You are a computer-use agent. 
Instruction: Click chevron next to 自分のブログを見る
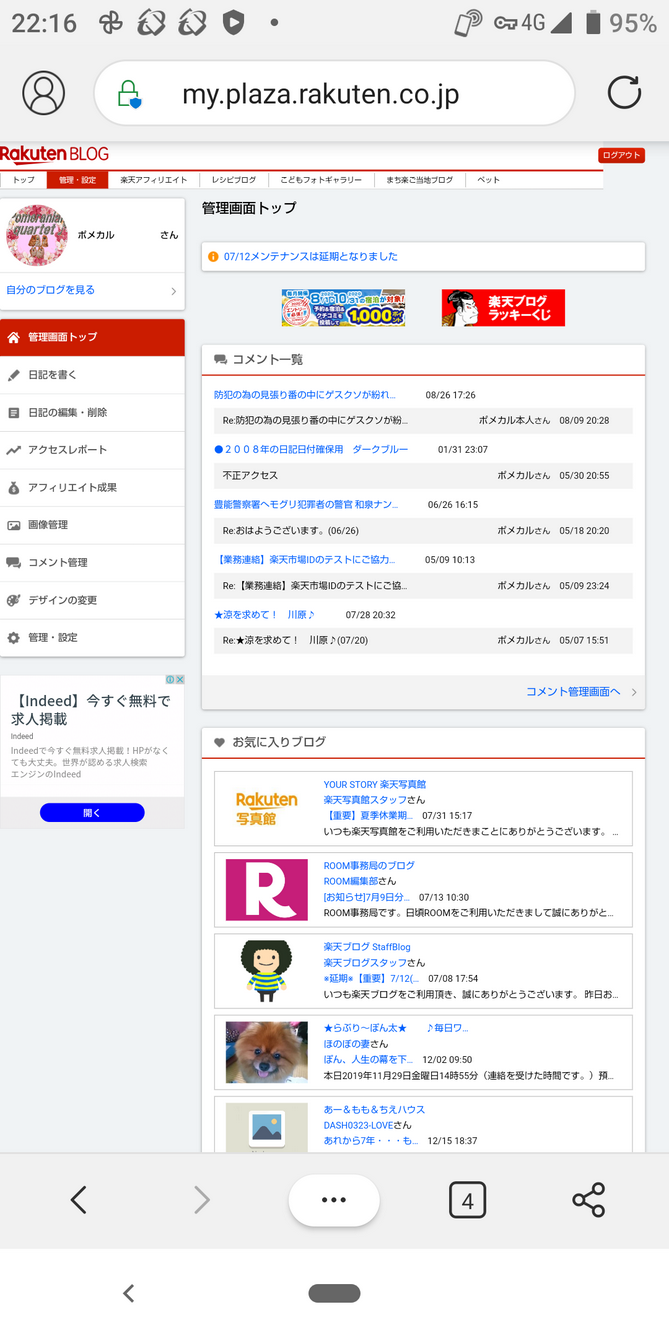tap(173, 291)
